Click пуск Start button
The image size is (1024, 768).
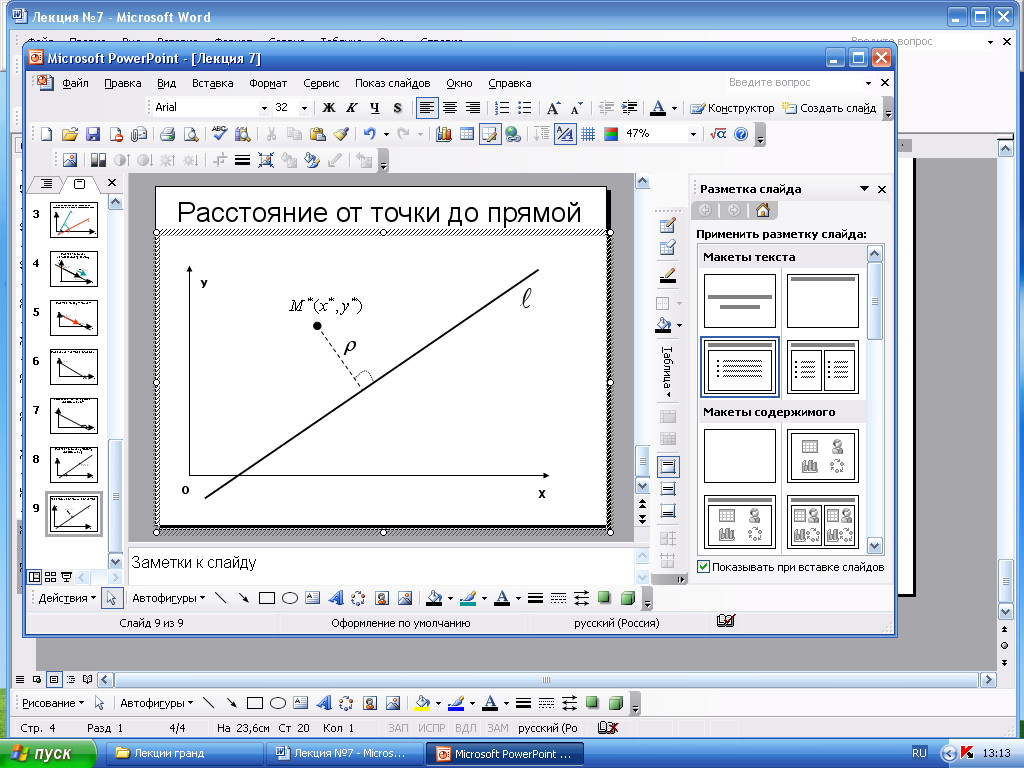48,753
